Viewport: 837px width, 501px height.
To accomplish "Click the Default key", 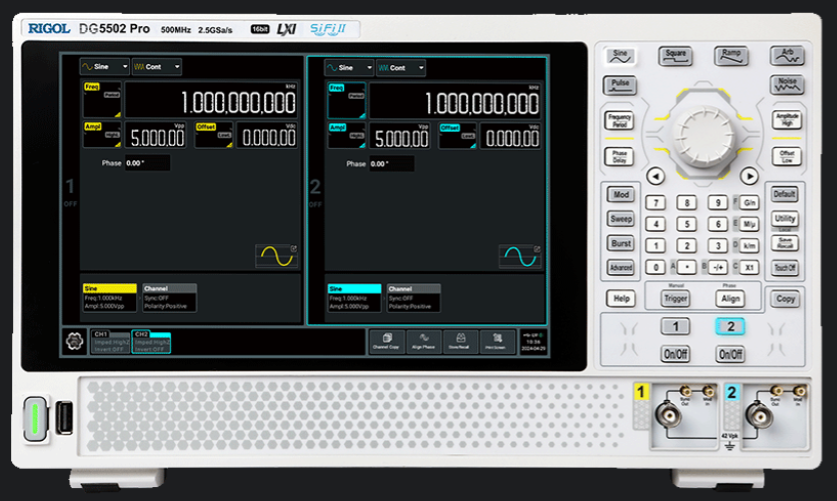I will 785,194.
